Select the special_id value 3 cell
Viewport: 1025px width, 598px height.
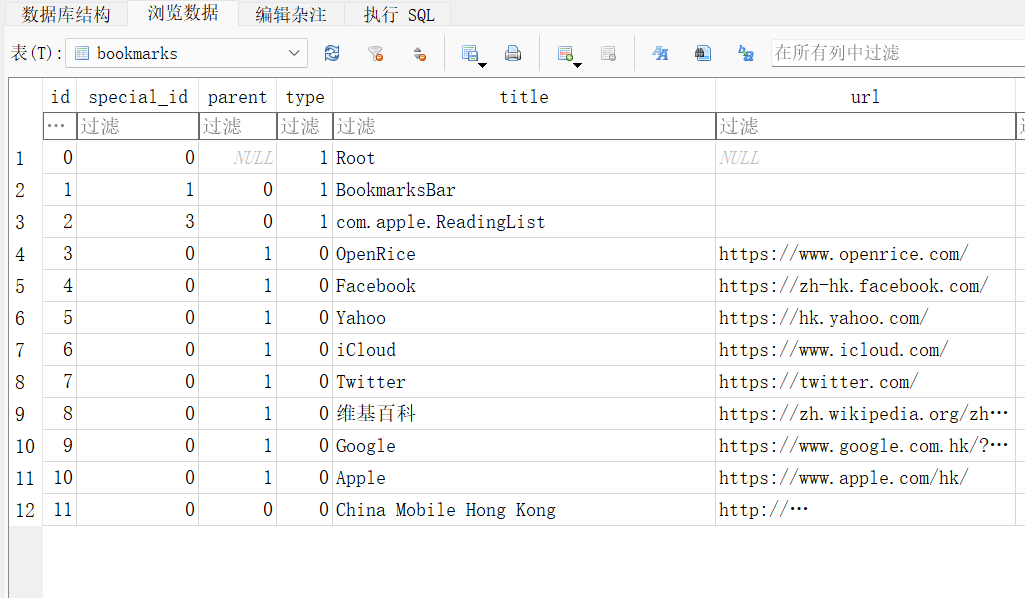[x=138, y=222]
